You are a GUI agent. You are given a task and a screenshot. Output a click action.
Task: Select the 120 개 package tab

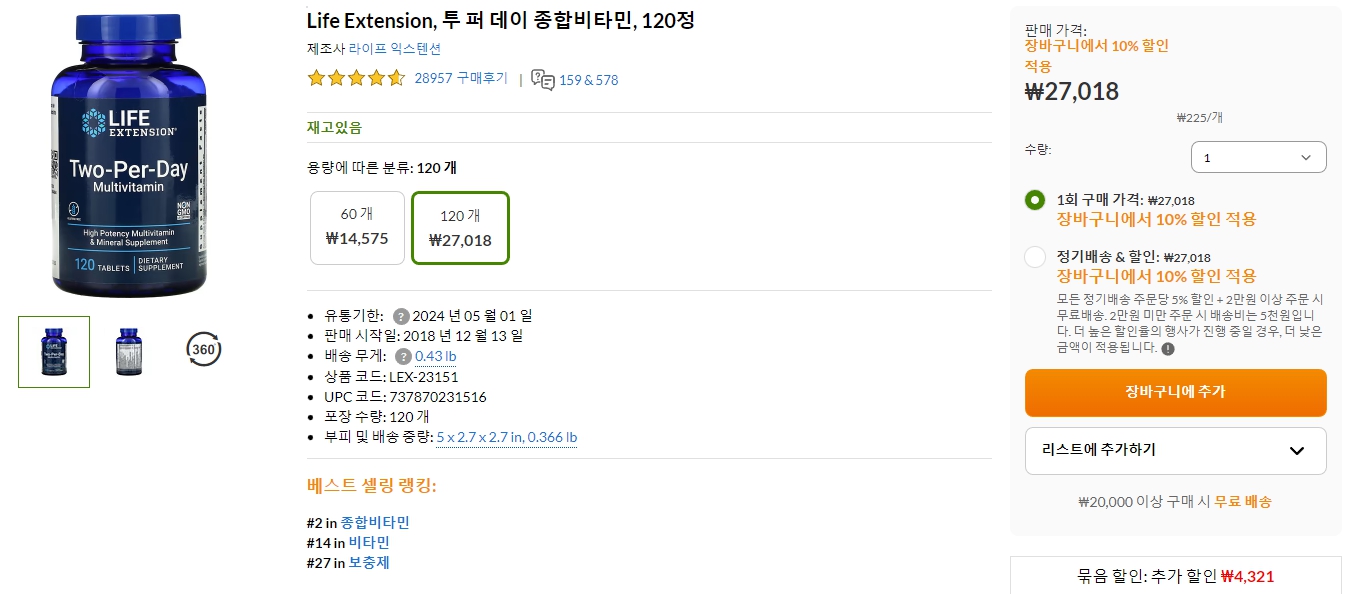click(x=460, y=227)
